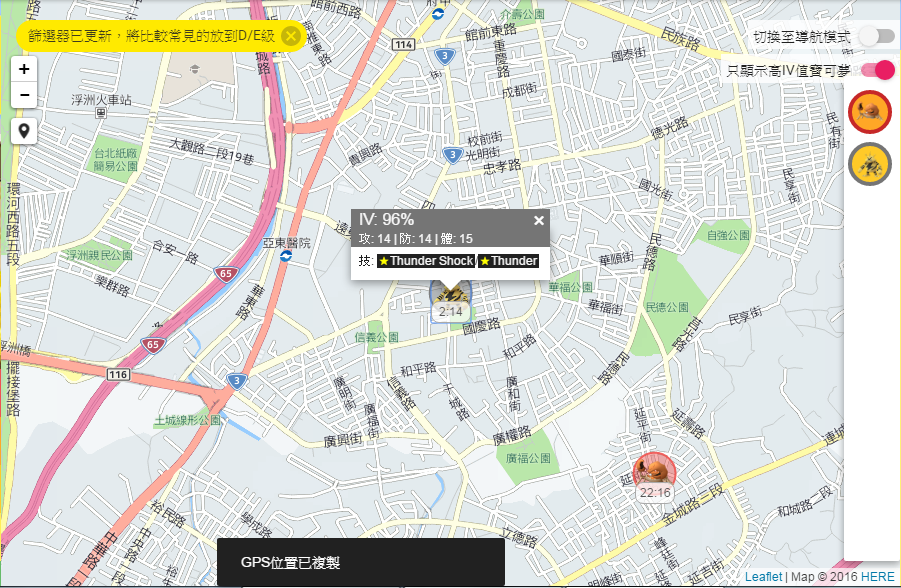Select the Krabby filter icon in sidebar
This screenshot has height=588, width=901.
[x=869, y=112]
